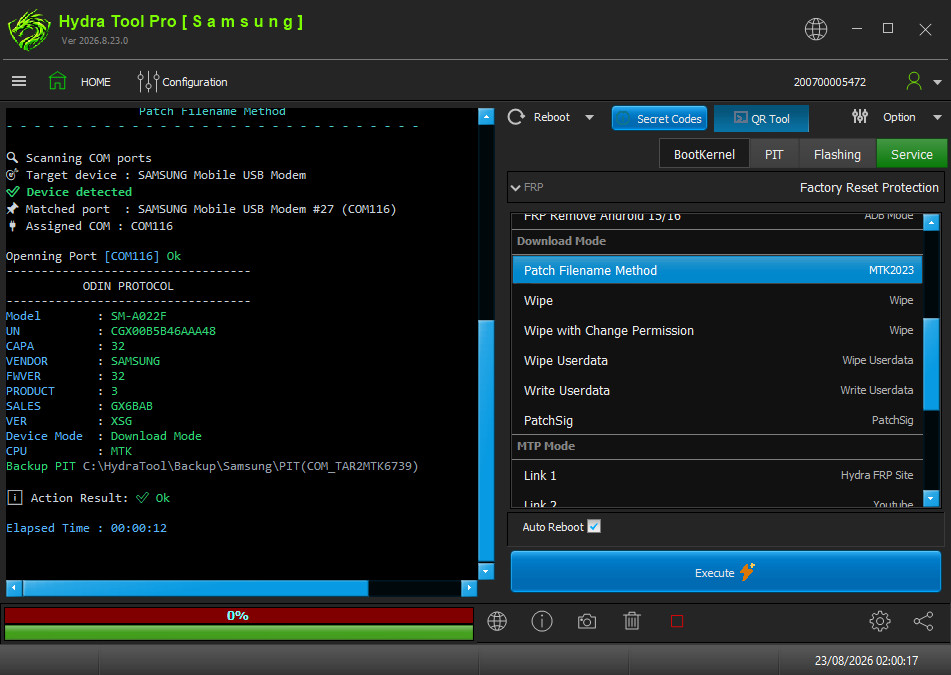Clear log with trash icon
Image resolution: width=951 pixels, height=675 pixels.
point(632,621)
